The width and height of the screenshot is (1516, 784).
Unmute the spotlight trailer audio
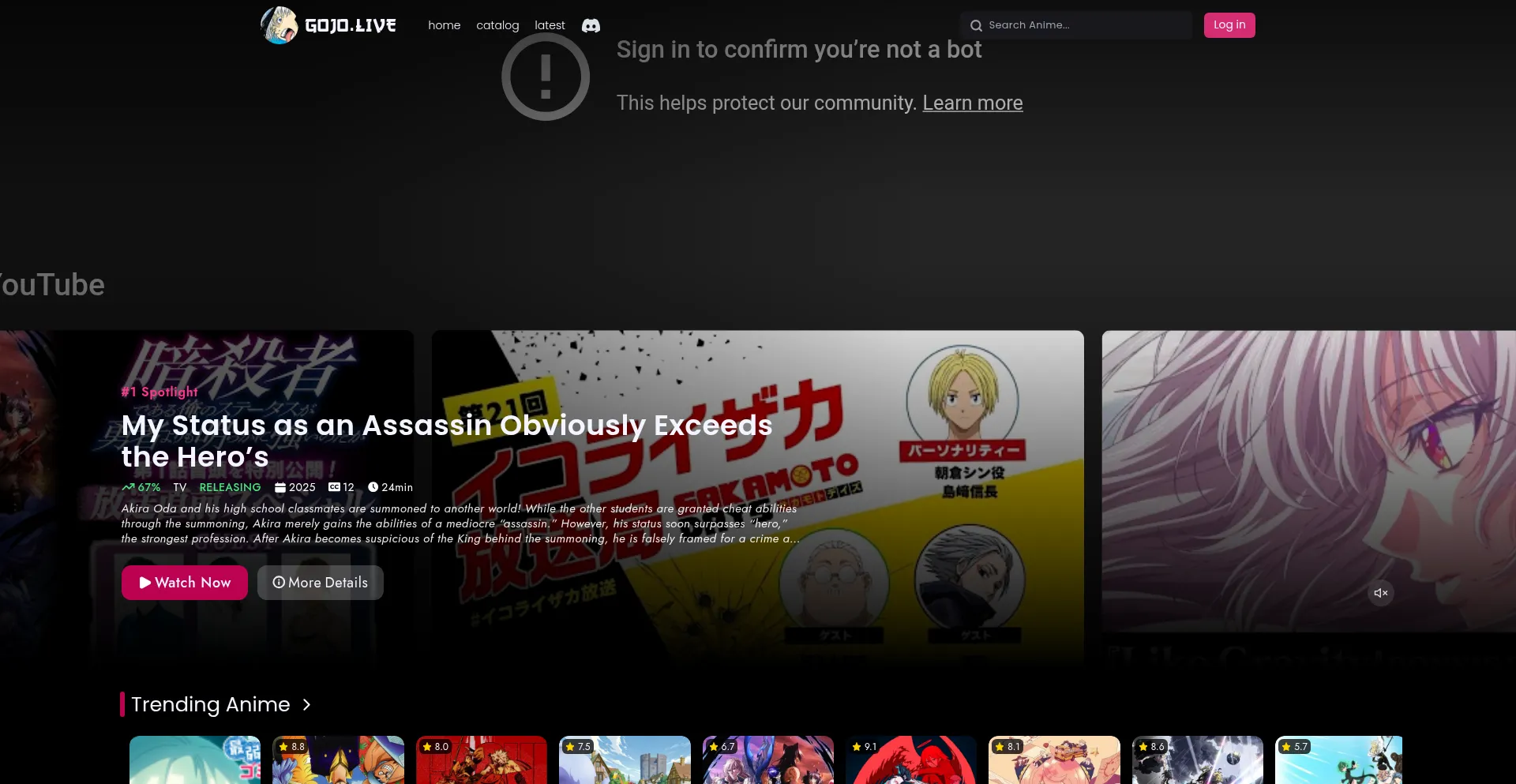coord(1380,593)
